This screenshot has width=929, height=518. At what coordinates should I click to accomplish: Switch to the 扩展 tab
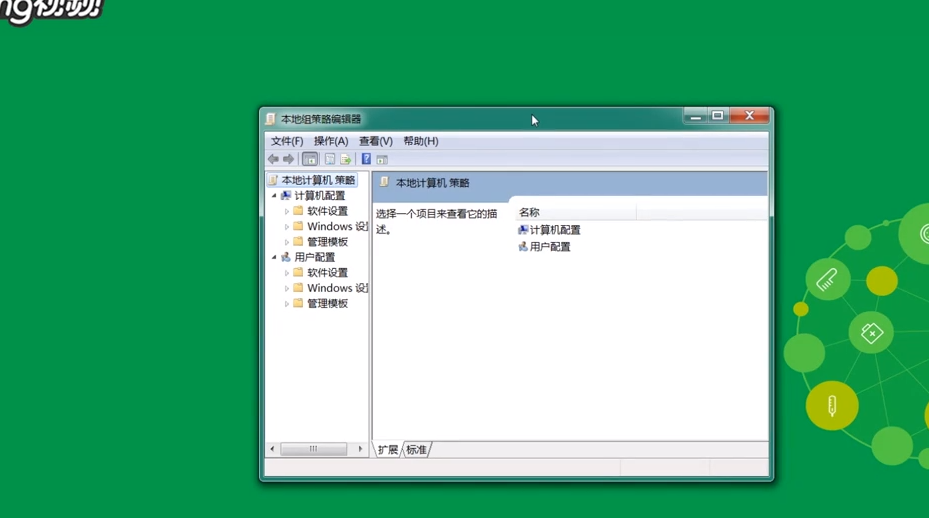pos(388,450)
